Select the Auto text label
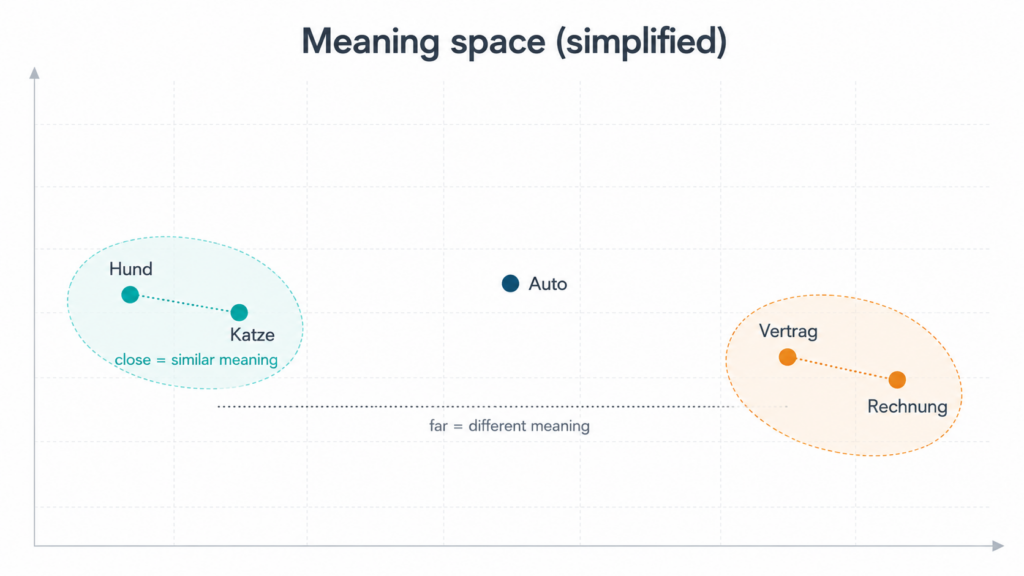The width and height of the screenshot is (1024, 576). 547,284
